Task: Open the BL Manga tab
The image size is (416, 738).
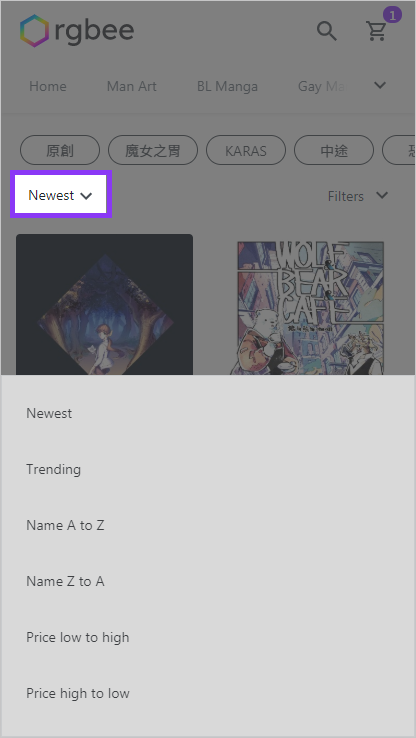Action: pyautogui.click(x=227, y=86)
